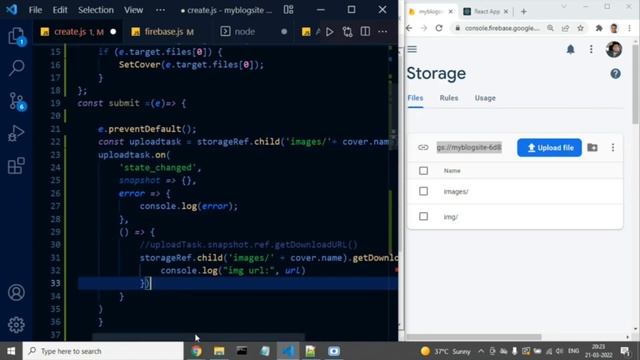The width and height of the screenshot is (640, 360).
Task: Click the gs://myblogsite bucket path
Action: [x=469, y=147]
